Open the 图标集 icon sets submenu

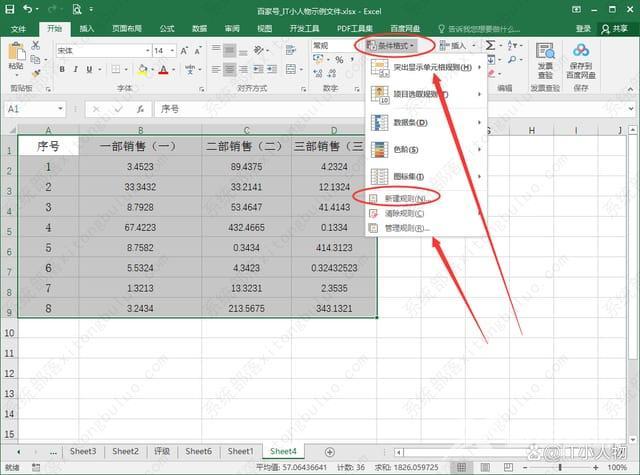tap(426, 177)
